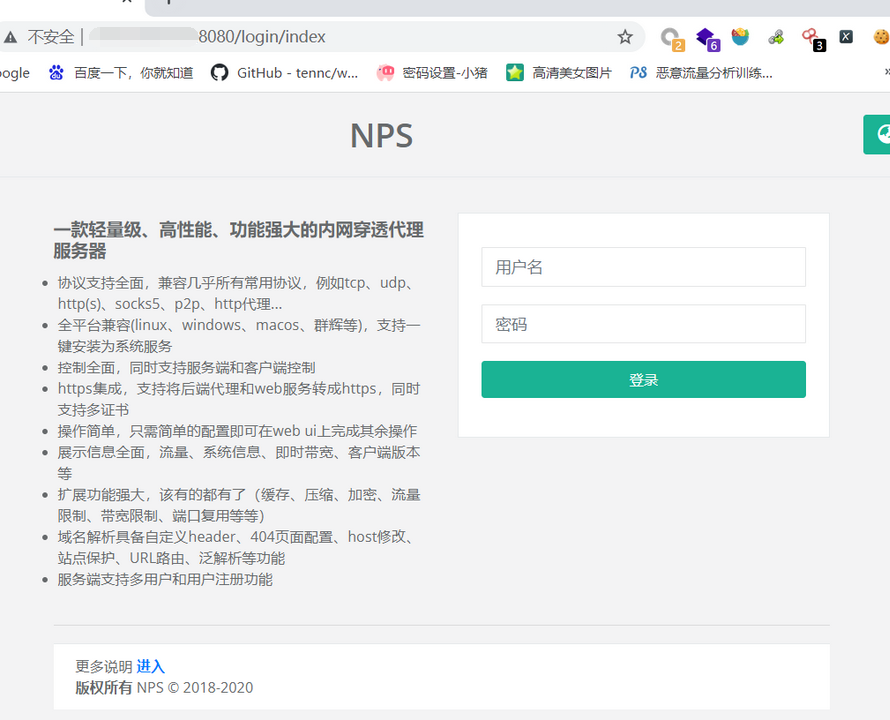This screenshot has height=720, width=890.
Task: Click the 操作简单 bullet item text
Action: tap(237, 431)
